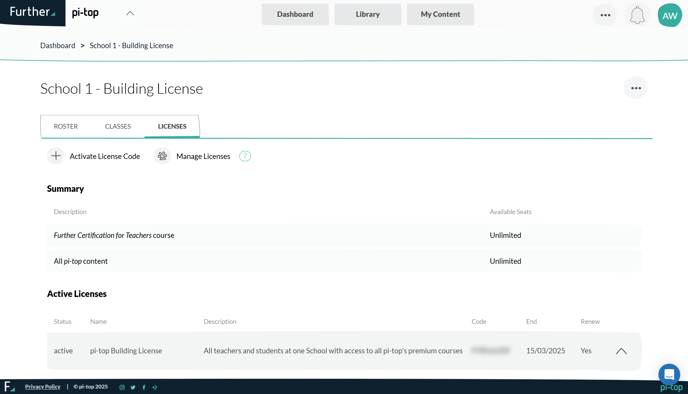688x394 pixels.
Task: Click the Code column header
Action: tap(479, 322)
